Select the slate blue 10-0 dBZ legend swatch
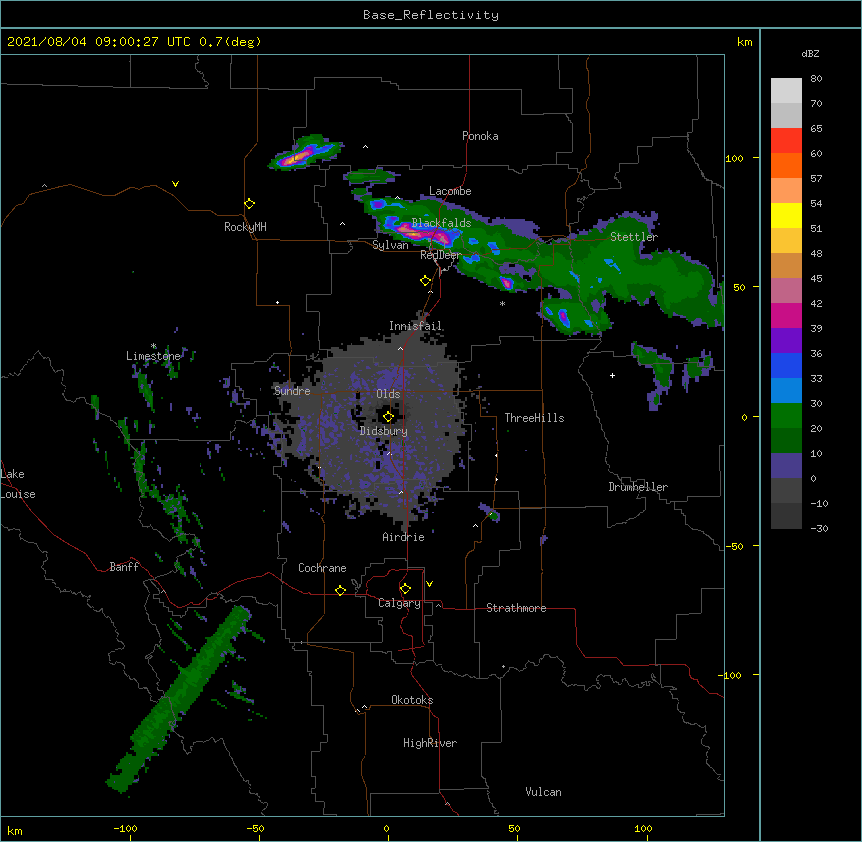862x842 pixels. pos(786,466)
